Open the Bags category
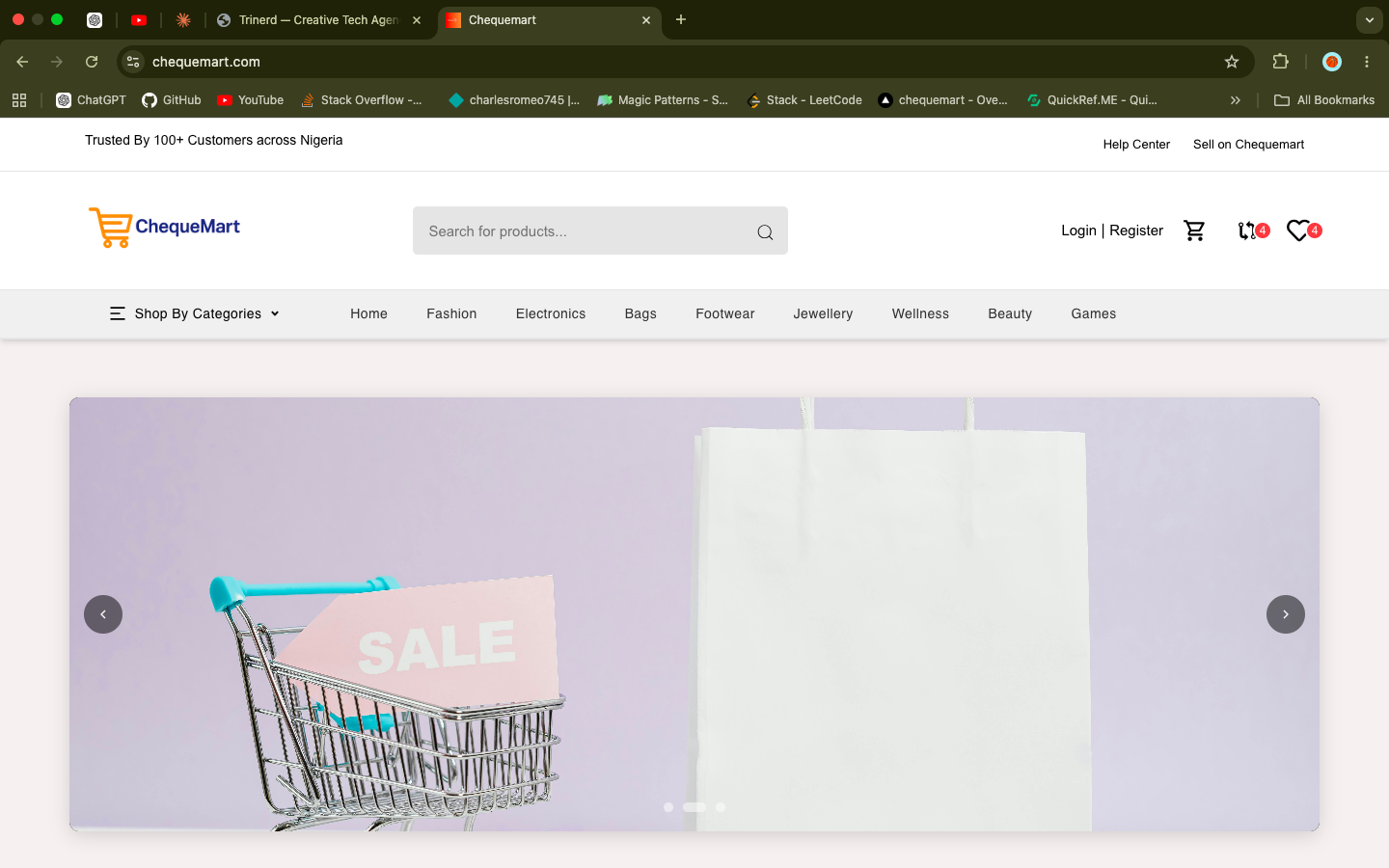 pos(640,313)
